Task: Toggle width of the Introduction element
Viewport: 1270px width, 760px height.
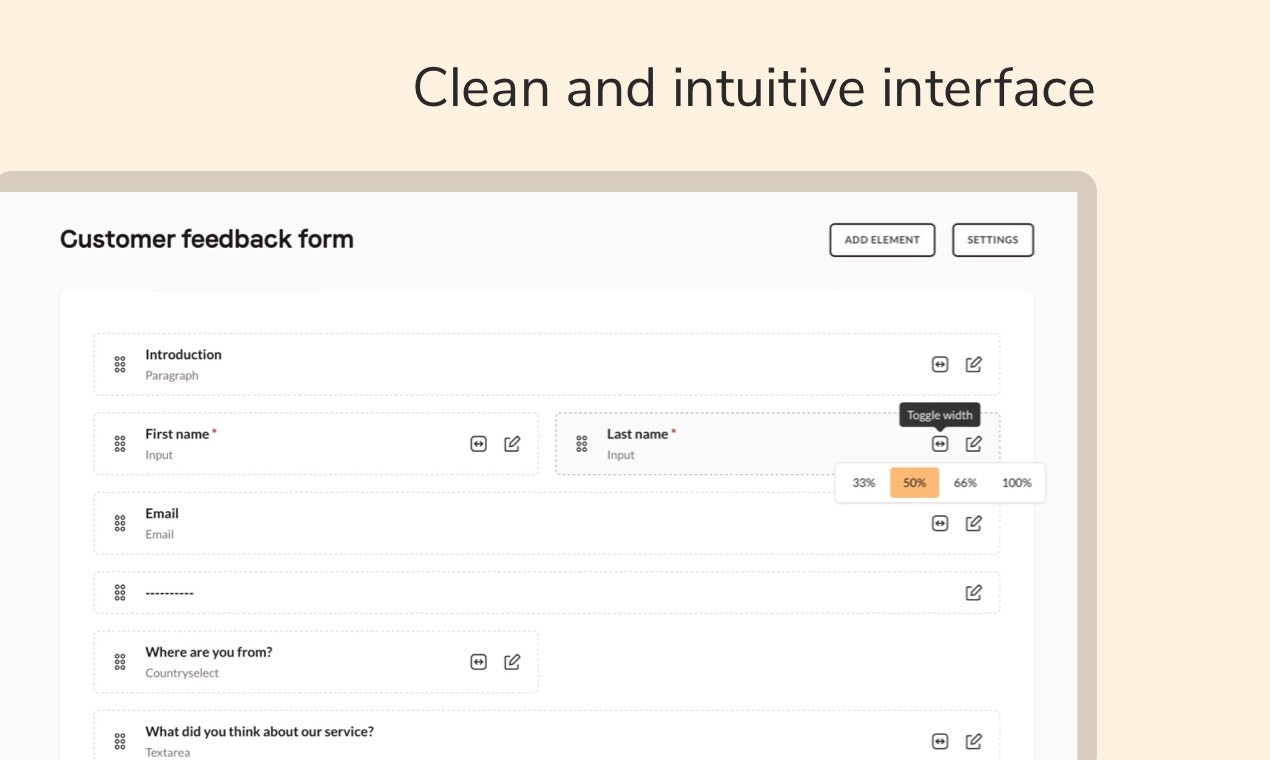Action: 940,364
